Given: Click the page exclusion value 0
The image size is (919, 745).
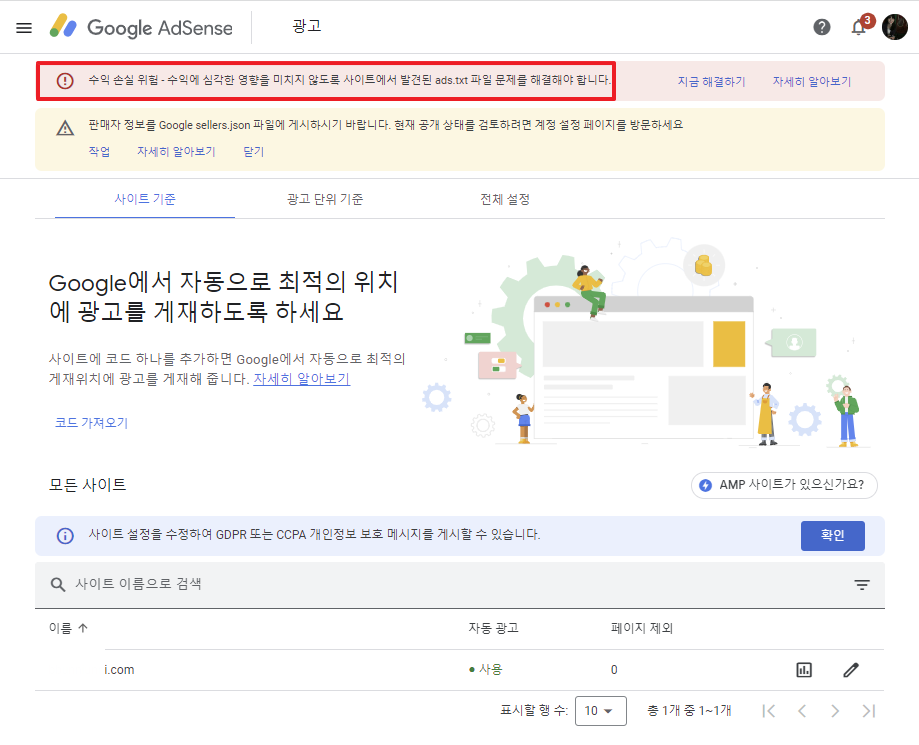Looking at the screenshot, I should tap(614, 670).
